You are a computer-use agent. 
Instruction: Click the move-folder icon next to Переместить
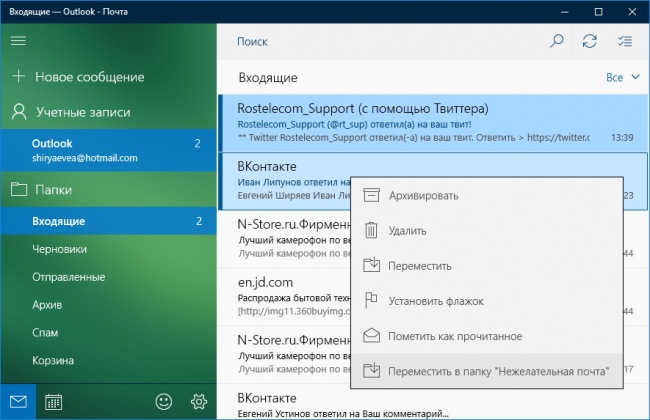371,265
